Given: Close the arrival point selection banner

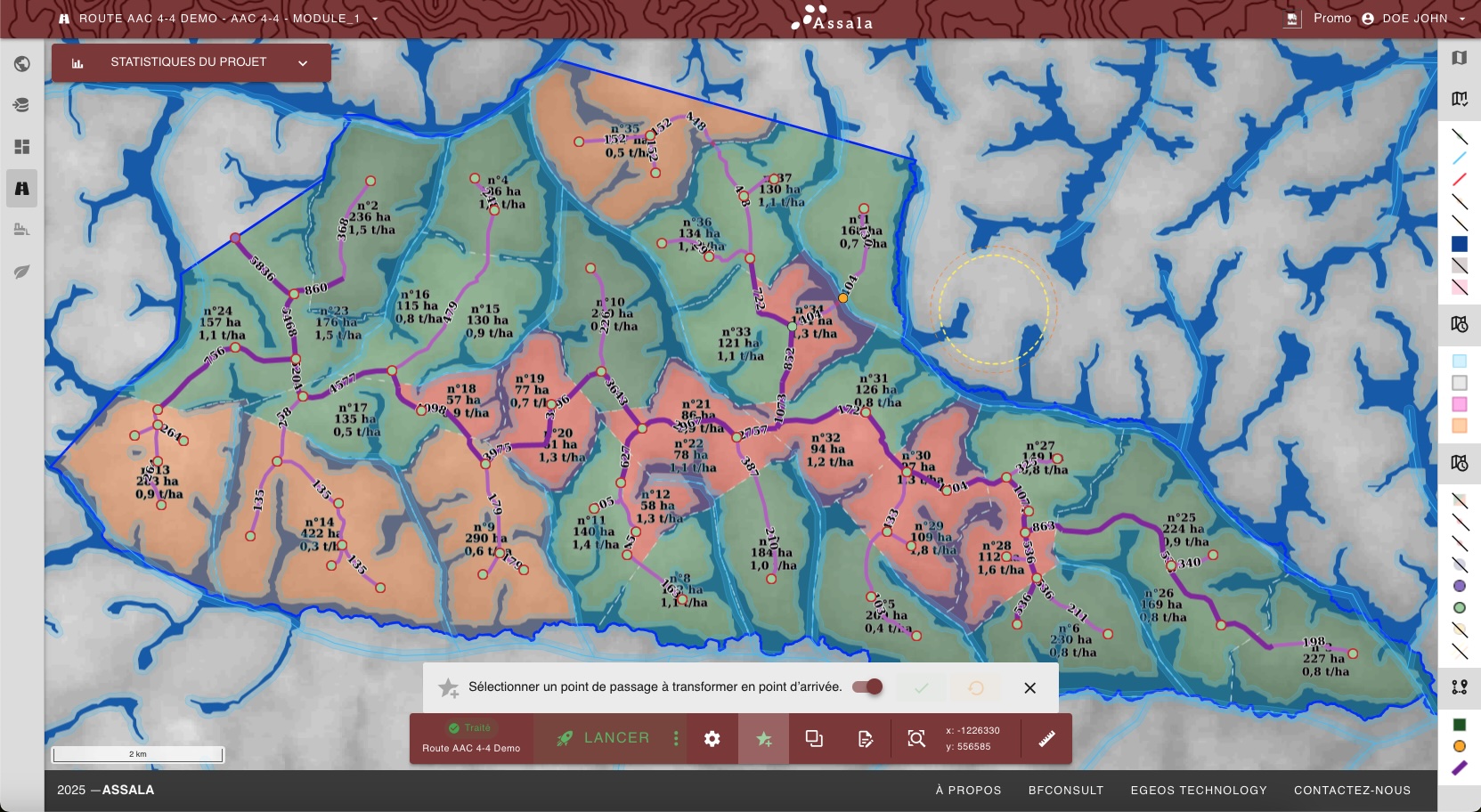Looking at the screenshot, I should click(1029, 687).
